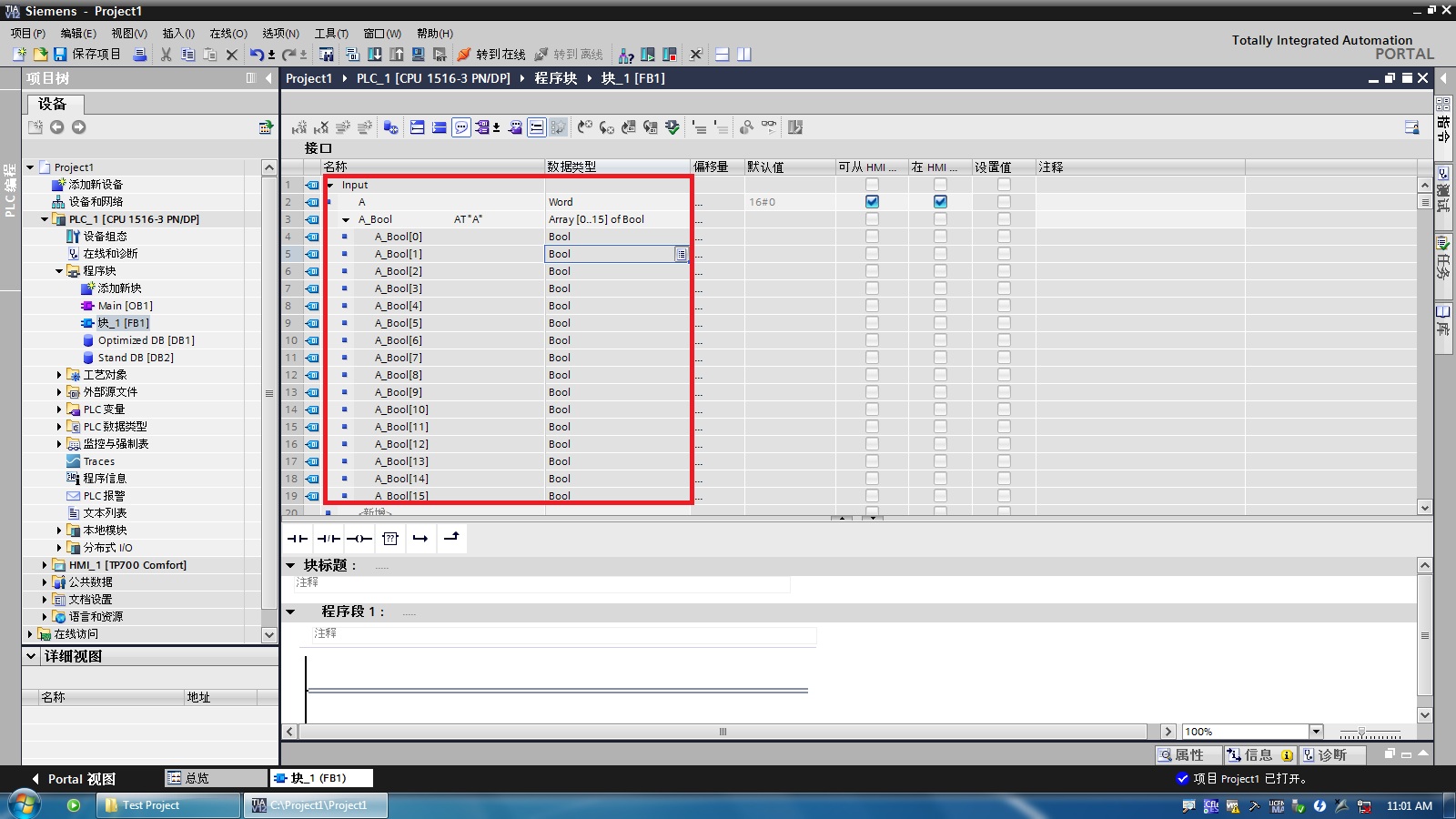Viewport: 1456px width, 819px height.
Task: Click the project tree vertical scrollbar
Action: click(x=269, y=394)
